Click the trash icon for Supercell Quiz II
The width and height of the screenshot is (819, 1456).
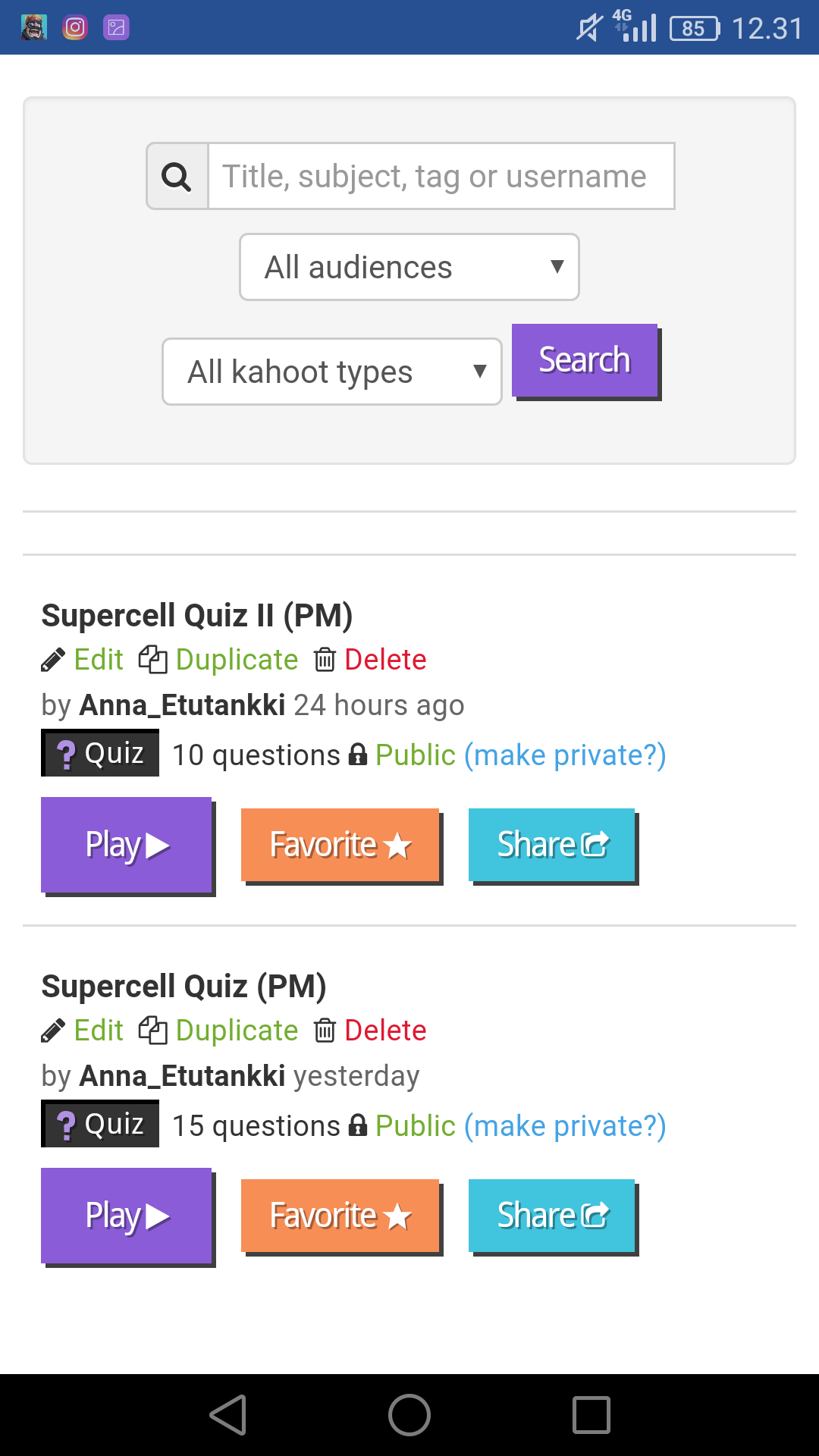(x=325, y=660)
